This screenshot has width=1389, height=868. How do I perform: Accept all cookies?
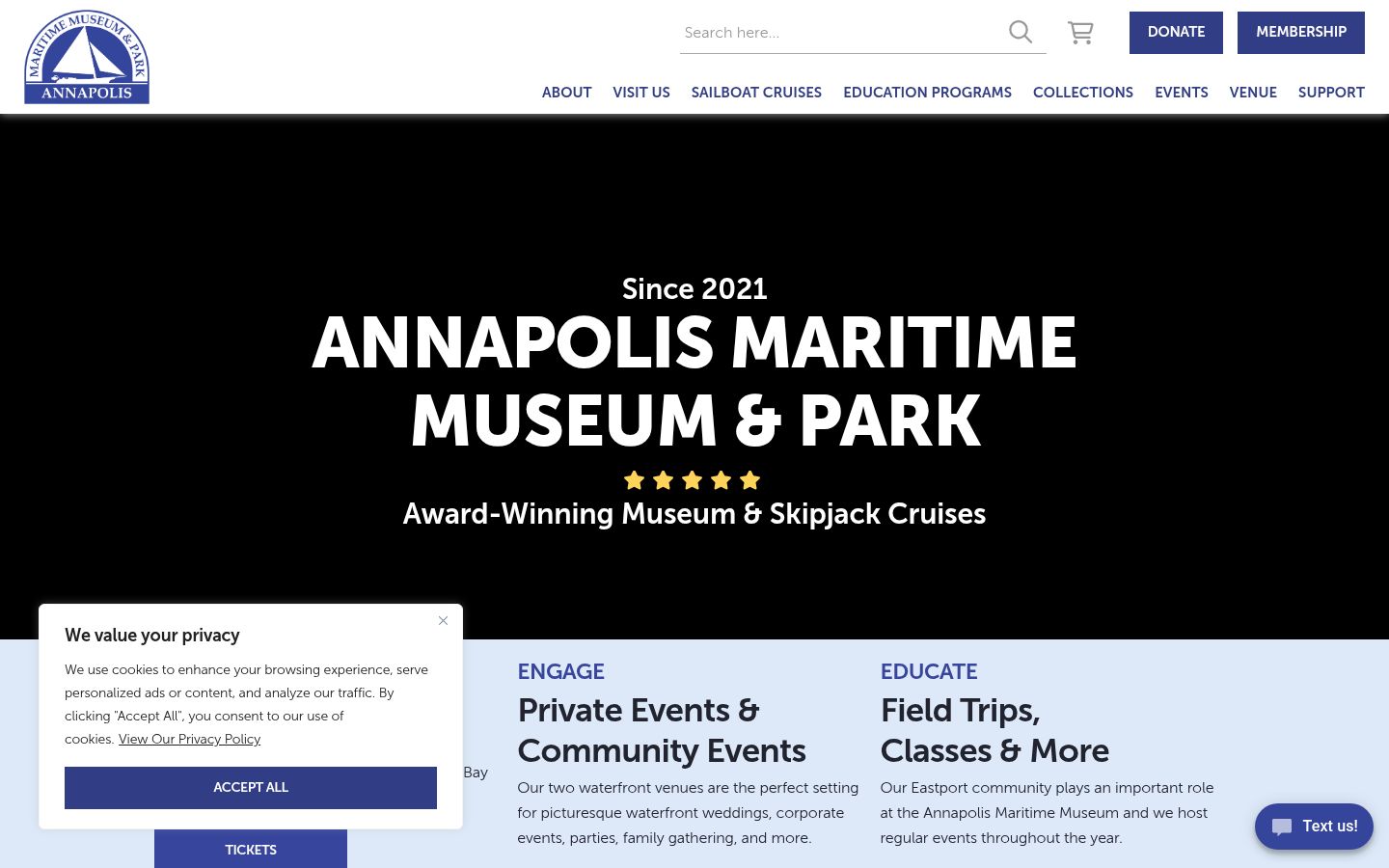click(251, 788)
